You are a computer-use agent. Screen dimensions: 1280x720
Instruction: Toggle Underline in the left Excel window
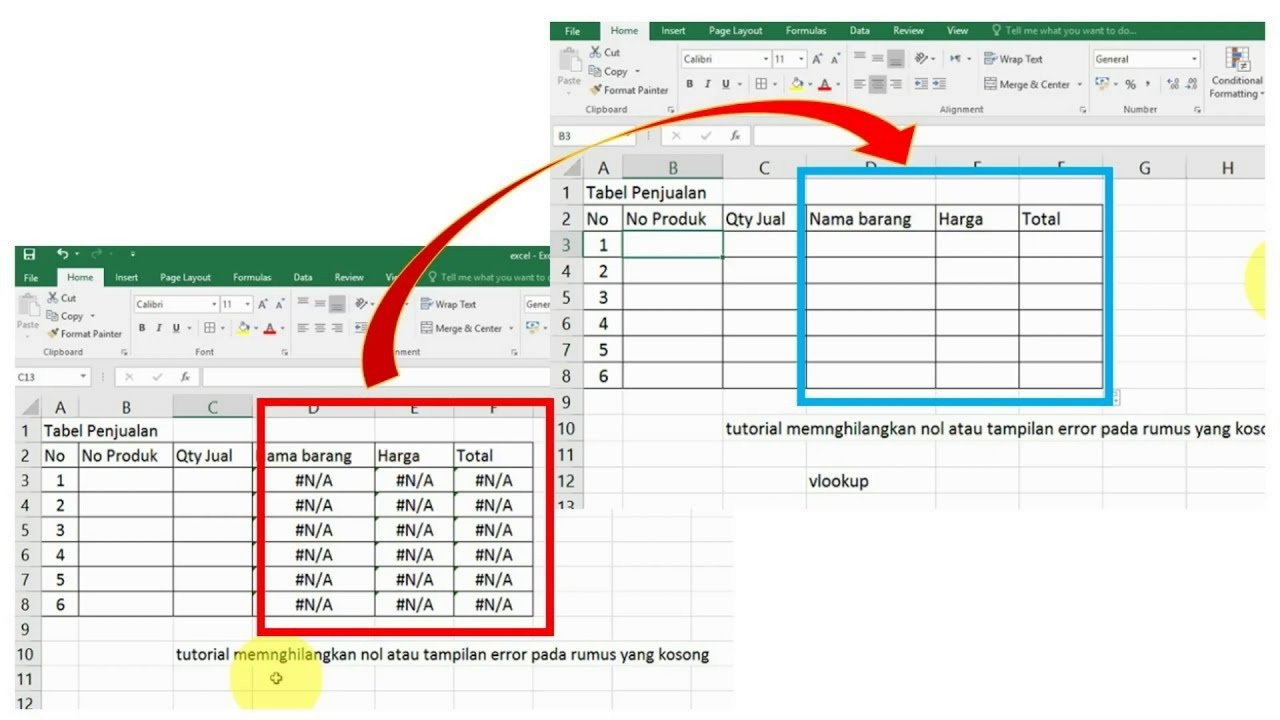click(x=176, y=328)
